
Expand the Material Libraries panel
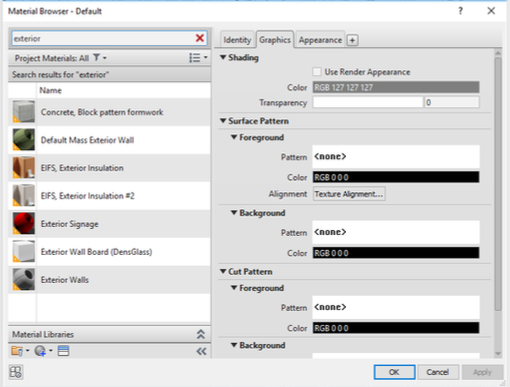[201, 334]
